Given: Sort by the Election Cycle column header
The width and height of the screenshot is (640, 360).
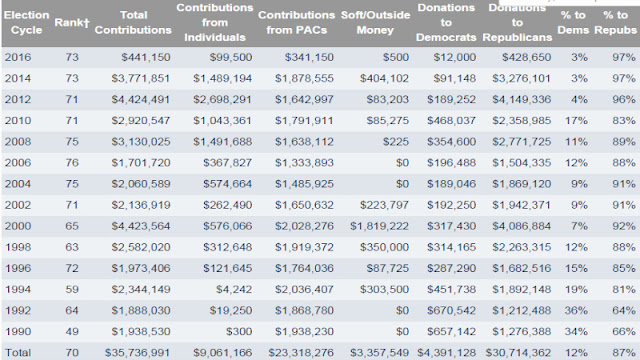Looking at the screenshot, I should tap(27, 22).
